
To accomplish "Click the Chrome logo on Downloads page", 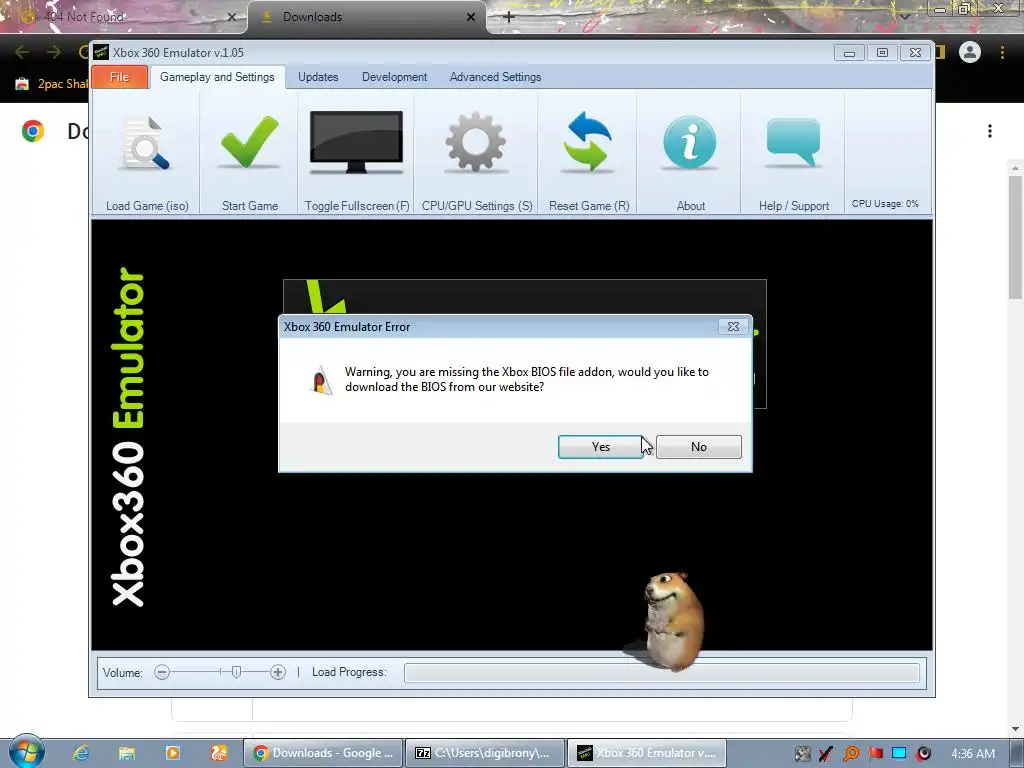I will click(x=33, y=131).
